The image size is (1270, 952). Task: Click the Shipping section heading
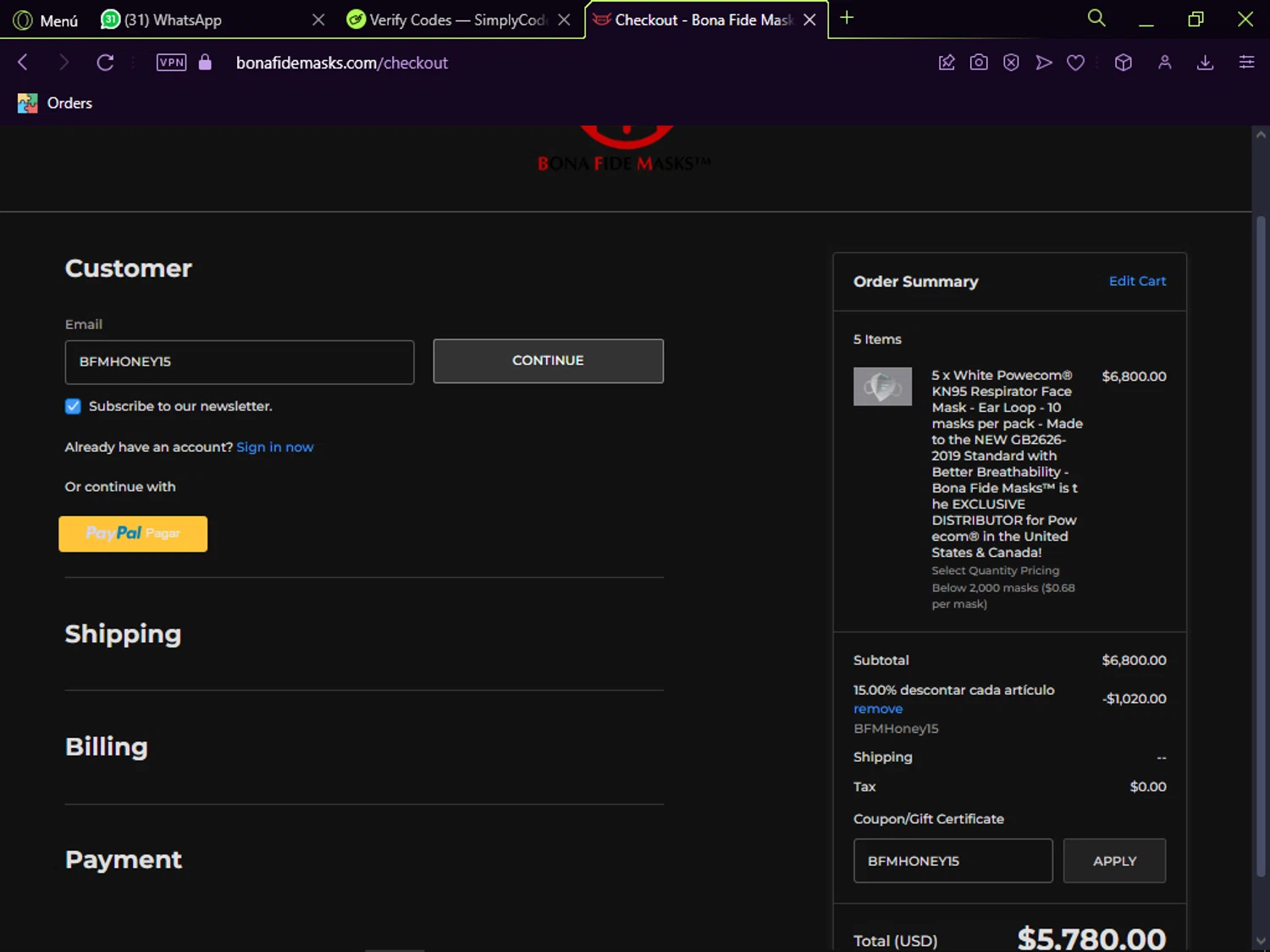(124, 634)
